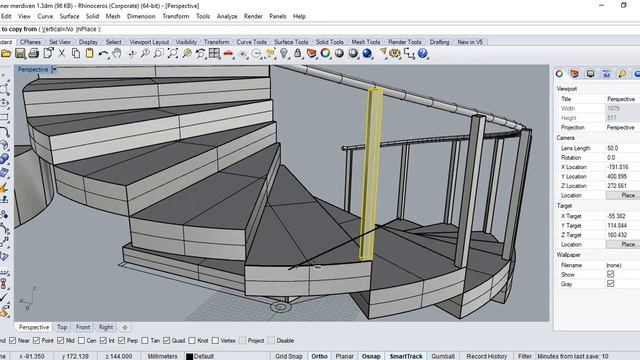Screen dimensions: 640x360
Task: Enable the Knot osnap checkbox
Action: [x=192, y=340]
